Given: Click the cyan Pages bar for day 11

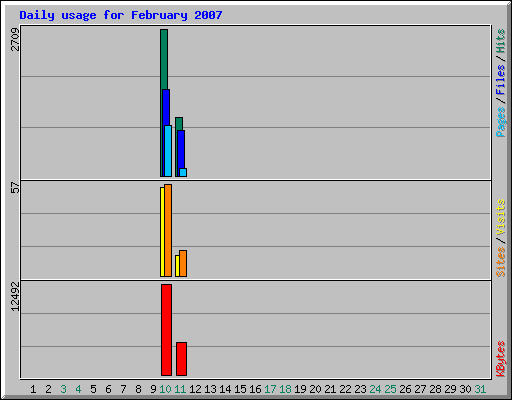Looking at the screenshot, I should pos(183,172).
